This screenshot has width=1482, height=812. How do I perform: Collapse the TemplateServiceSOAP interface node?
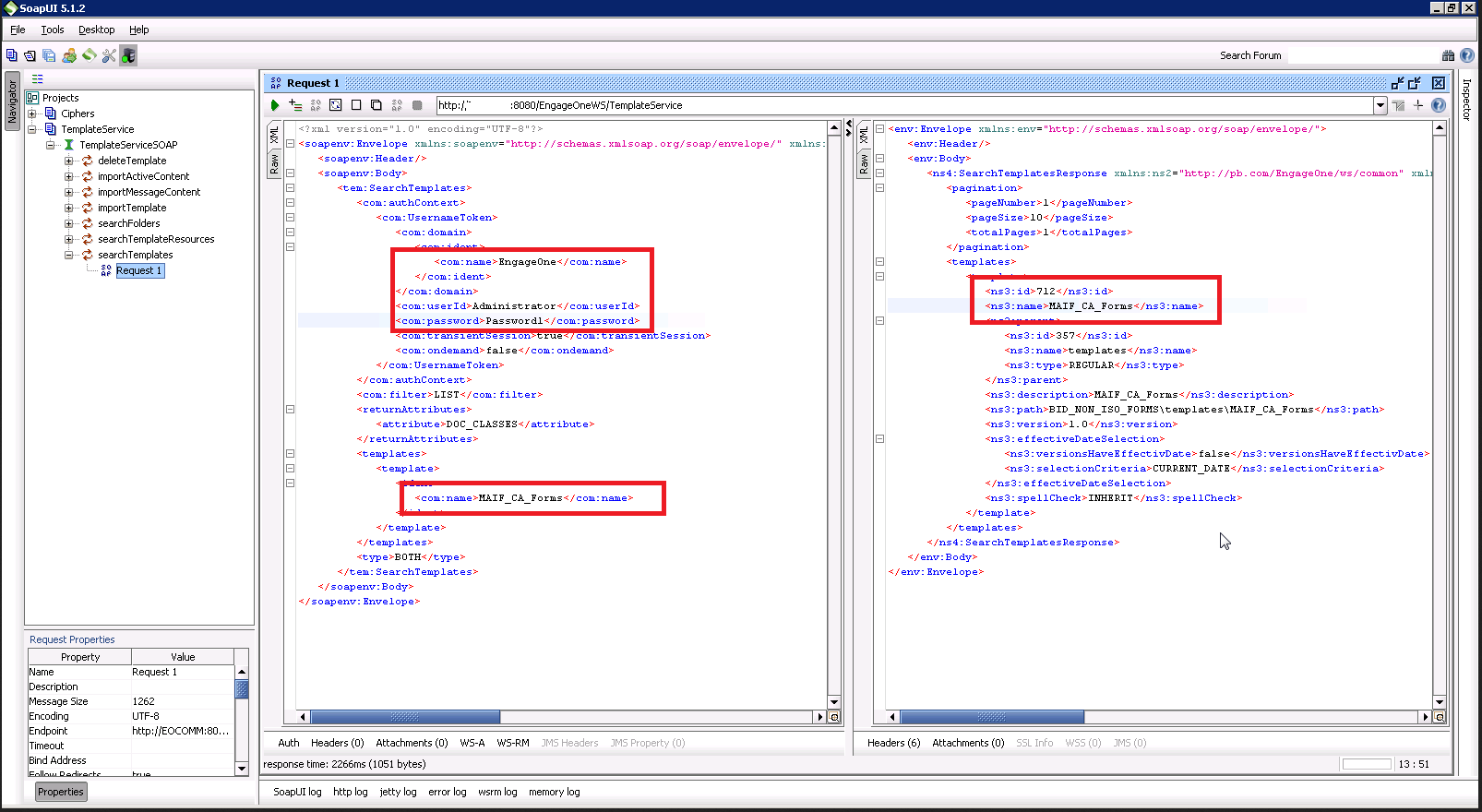pyautogui.click(x=51, y=145)
